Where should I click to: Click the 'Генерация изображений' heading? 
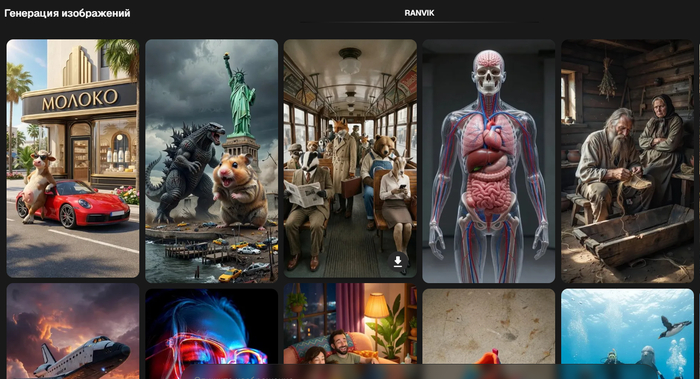point(67,13)
